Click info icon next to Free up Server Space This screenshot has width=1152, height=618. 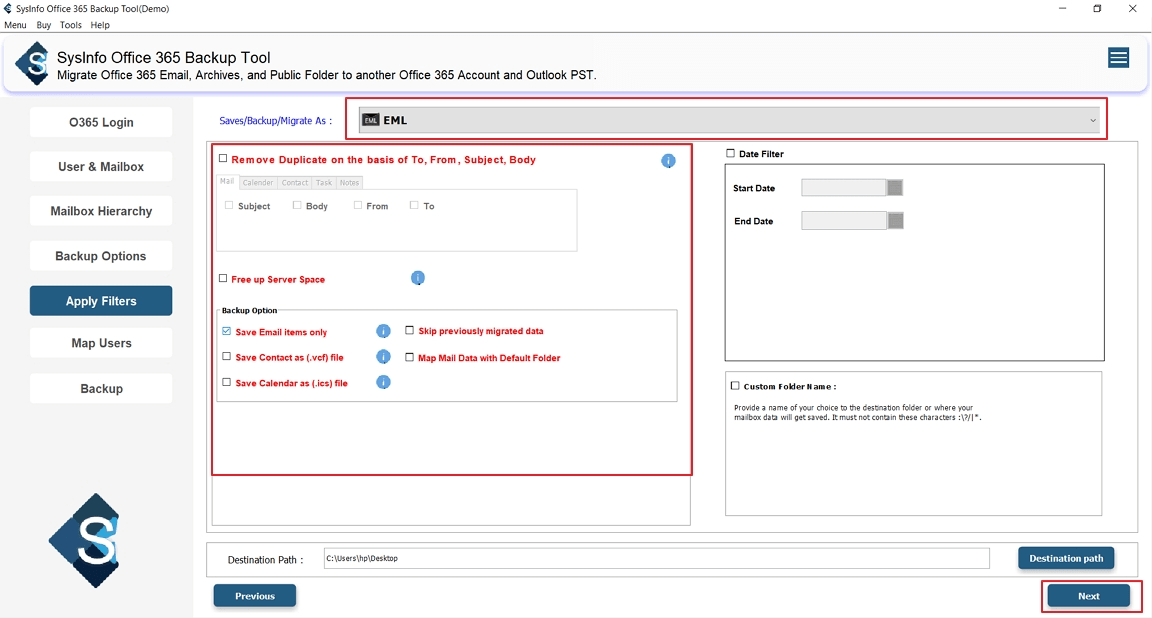pos(417,278)
